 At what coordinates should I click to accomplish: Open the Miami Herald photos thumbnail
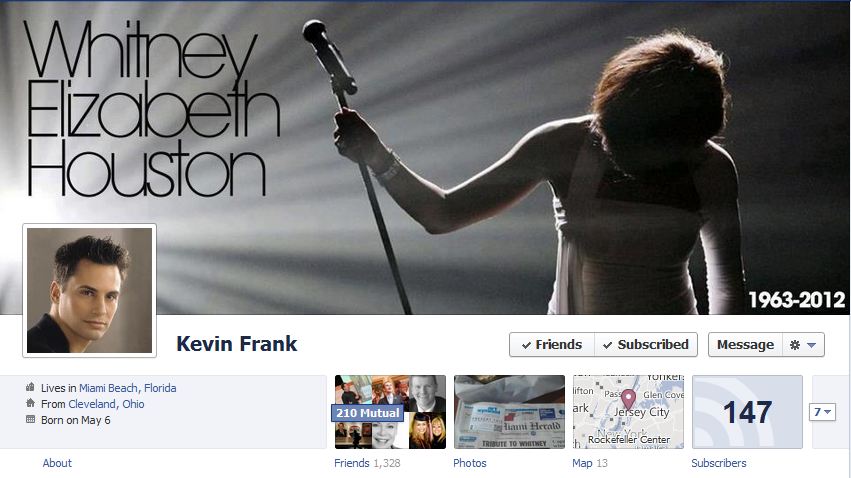[509, 412]
